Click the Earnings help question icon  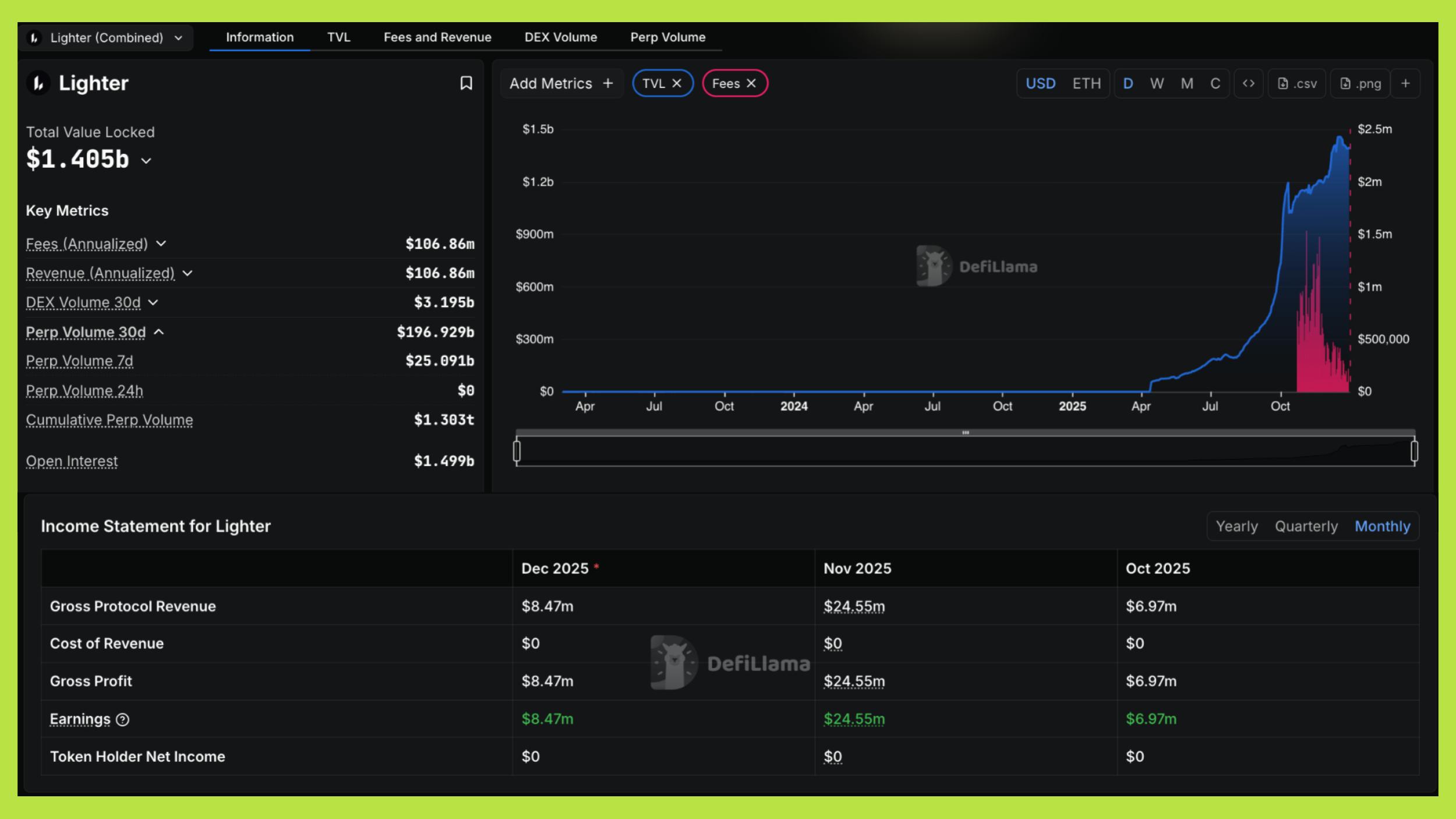(x=122, y=719)
